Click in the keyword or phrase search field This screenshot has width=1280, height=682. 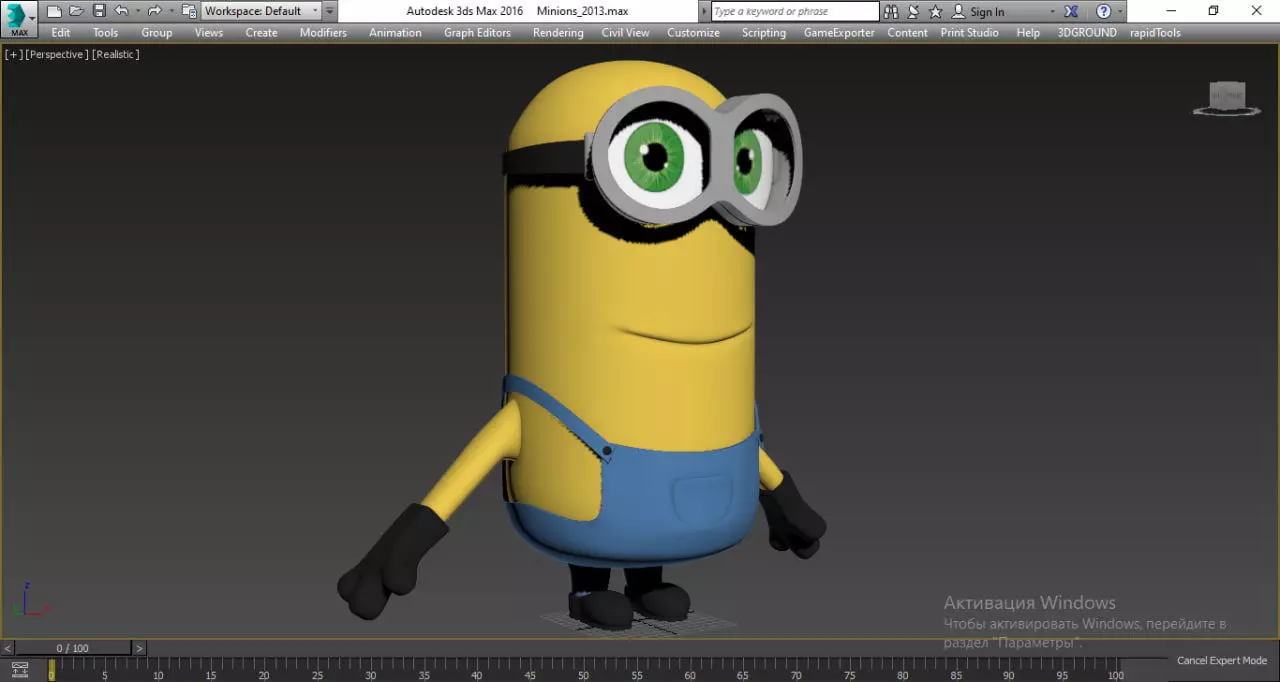click(x=795, y=11)
